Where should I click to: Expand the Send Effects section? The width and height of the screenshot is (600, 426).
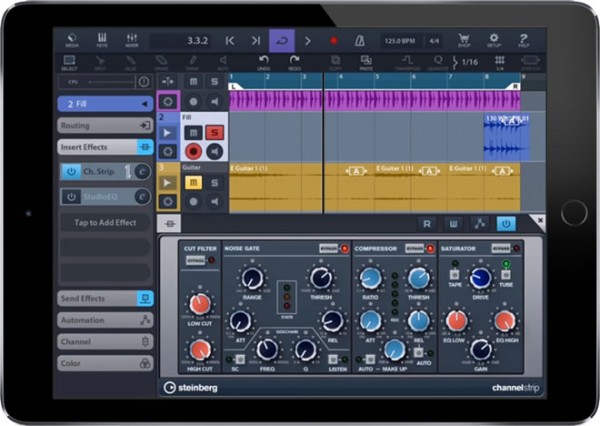point(105,299)
